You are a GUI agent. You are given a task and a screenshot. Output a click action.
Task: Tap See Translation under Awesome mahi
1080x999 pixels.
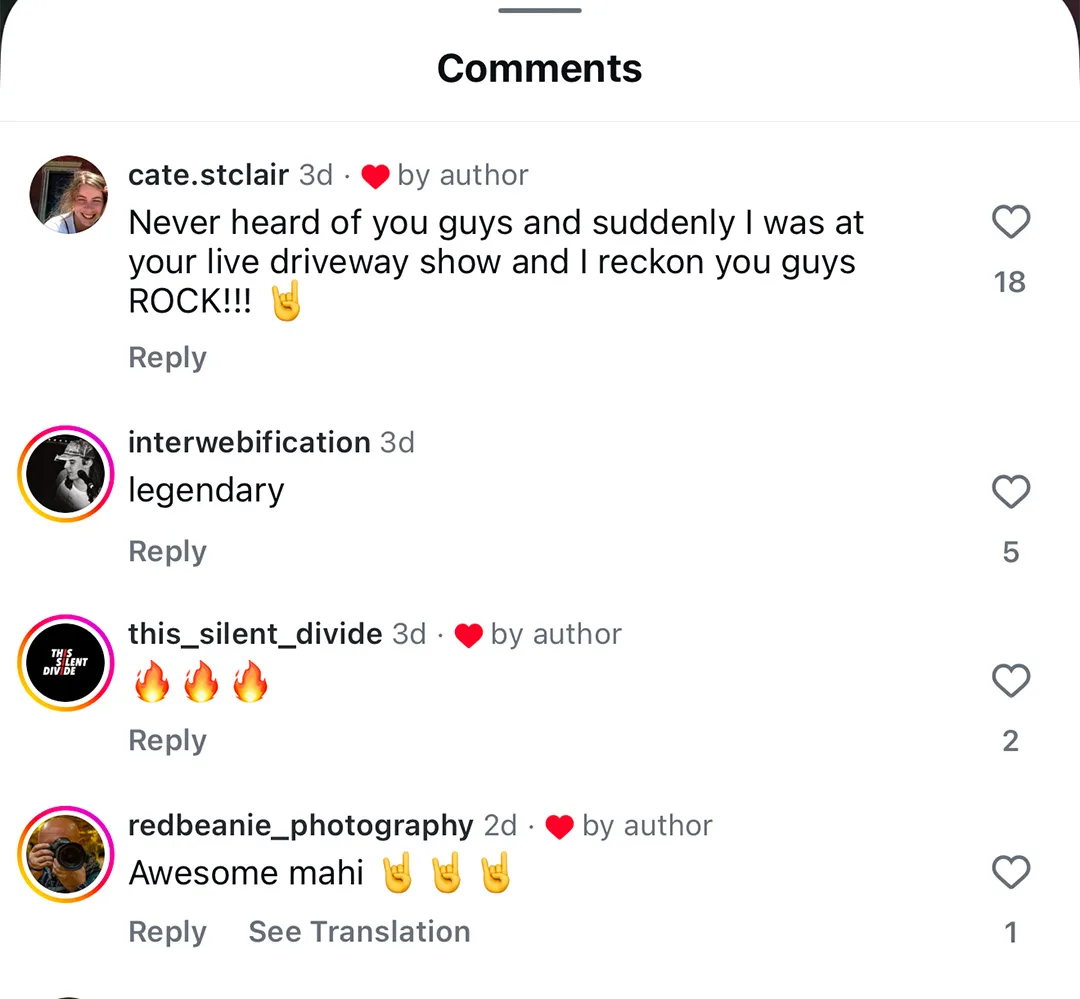click(359, 931)
